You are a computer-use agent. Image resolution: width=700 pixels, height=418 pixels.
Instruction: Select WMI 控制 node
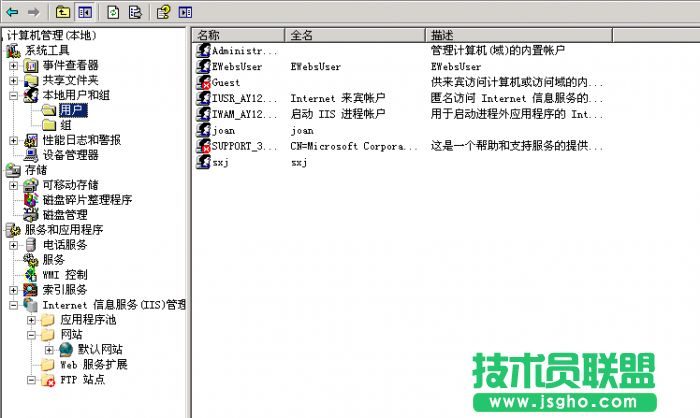click(x=65, y=275)
